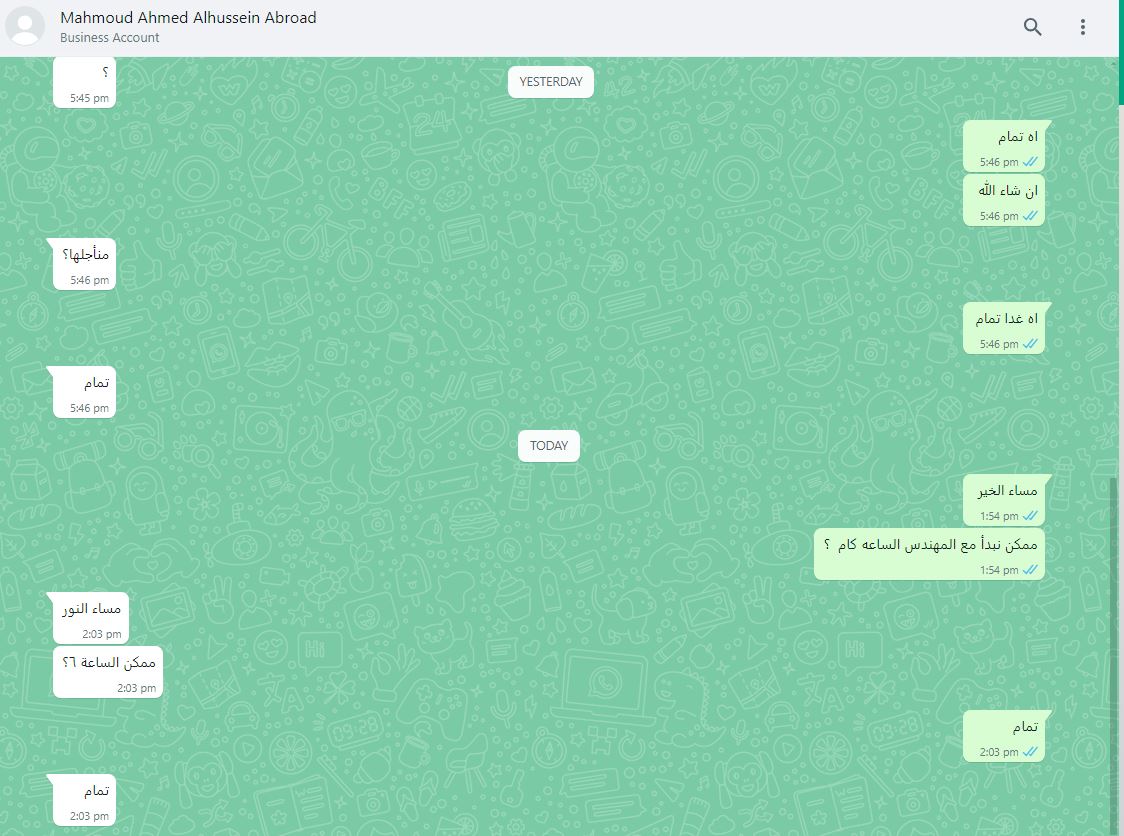The image size is (1124, 836).
Task: Select the sent message 'مساء الخير'
Action: point(1006,500)
